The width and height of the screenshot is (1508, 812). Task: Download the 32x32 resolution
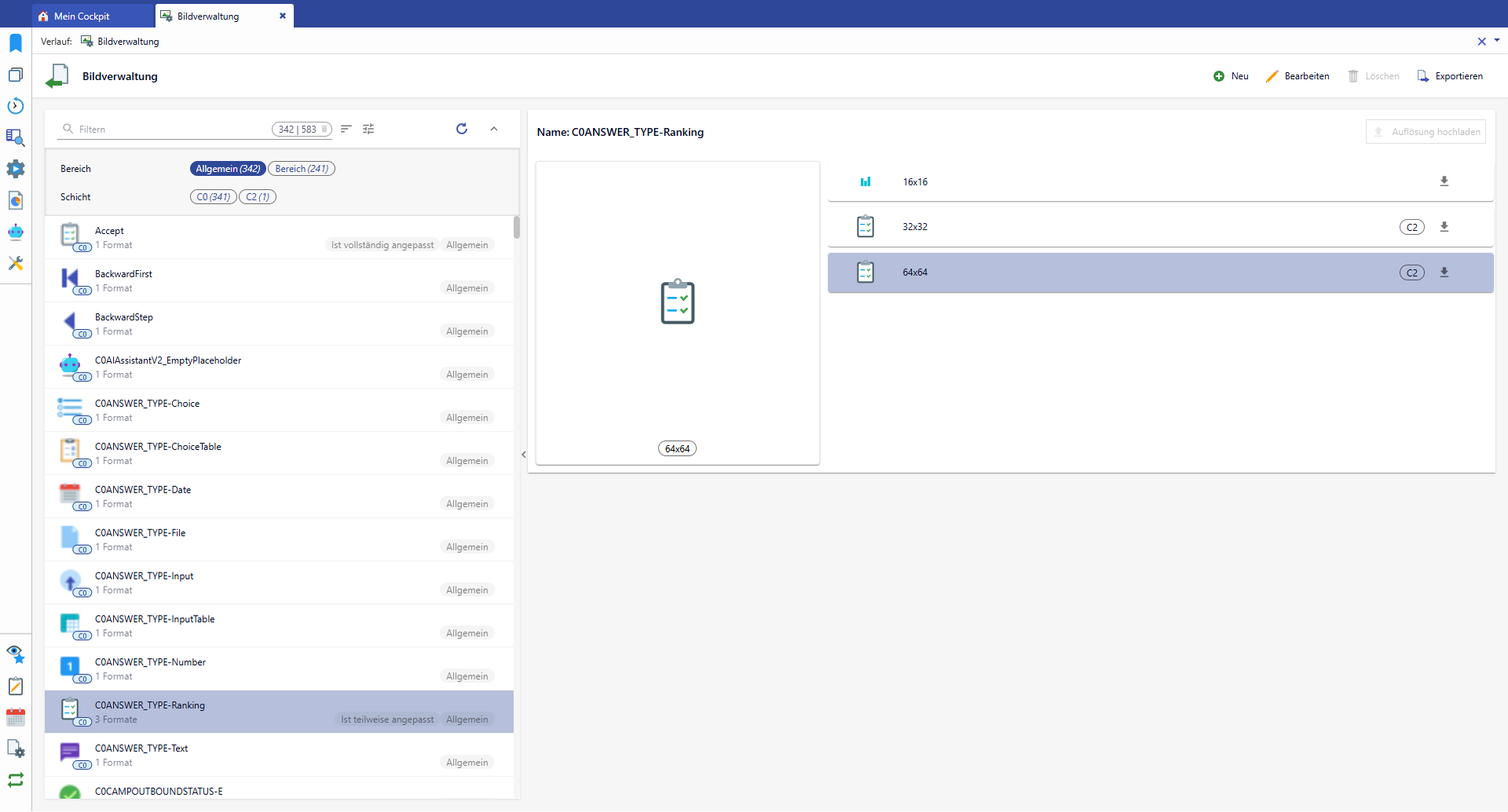1444,227
